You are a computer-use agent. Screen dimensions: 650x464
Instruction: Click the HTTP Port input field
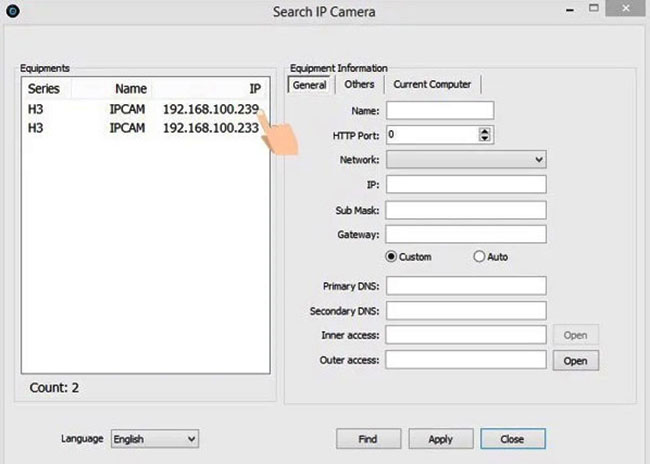(x=432, y=135)
